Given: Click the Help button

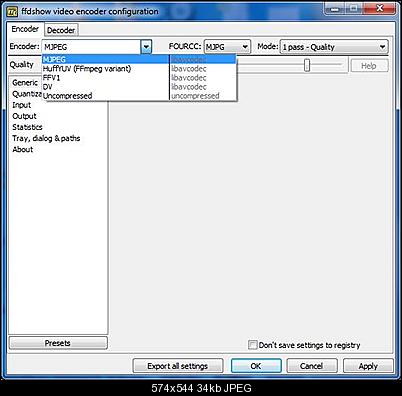Looking at the screenshot, I should [369, 66].
